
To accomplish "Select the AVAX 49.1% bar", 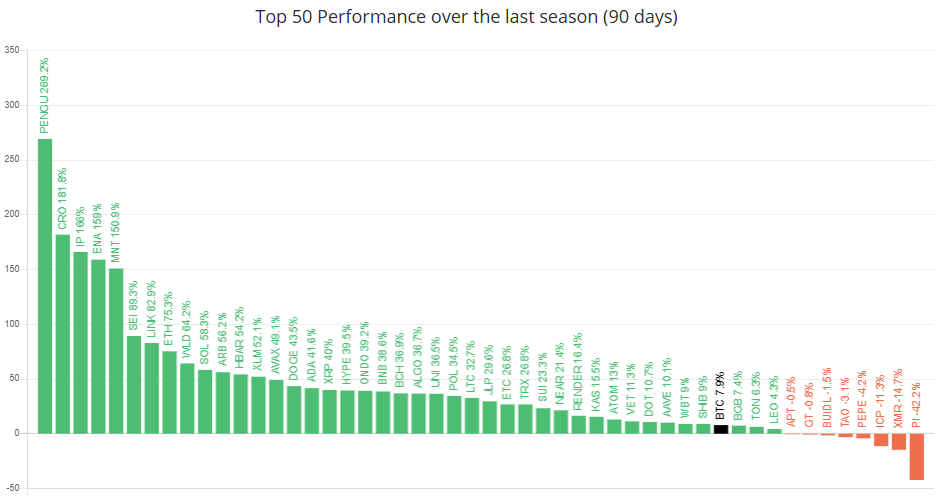I will click(276, 406).
